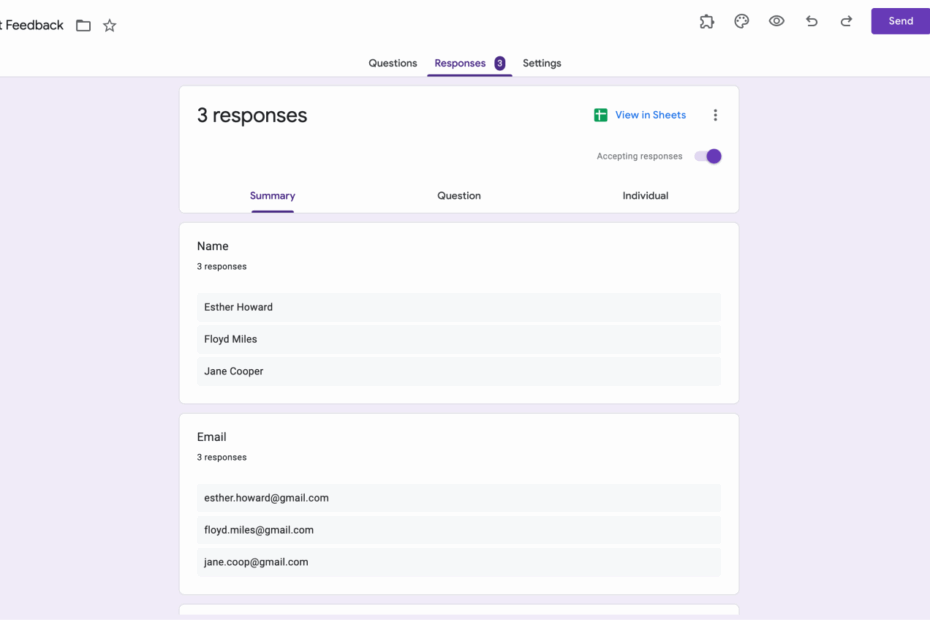Click the Summary tab
The width and height of the screenshot is (930, 620).
click(x=272, y=195)
